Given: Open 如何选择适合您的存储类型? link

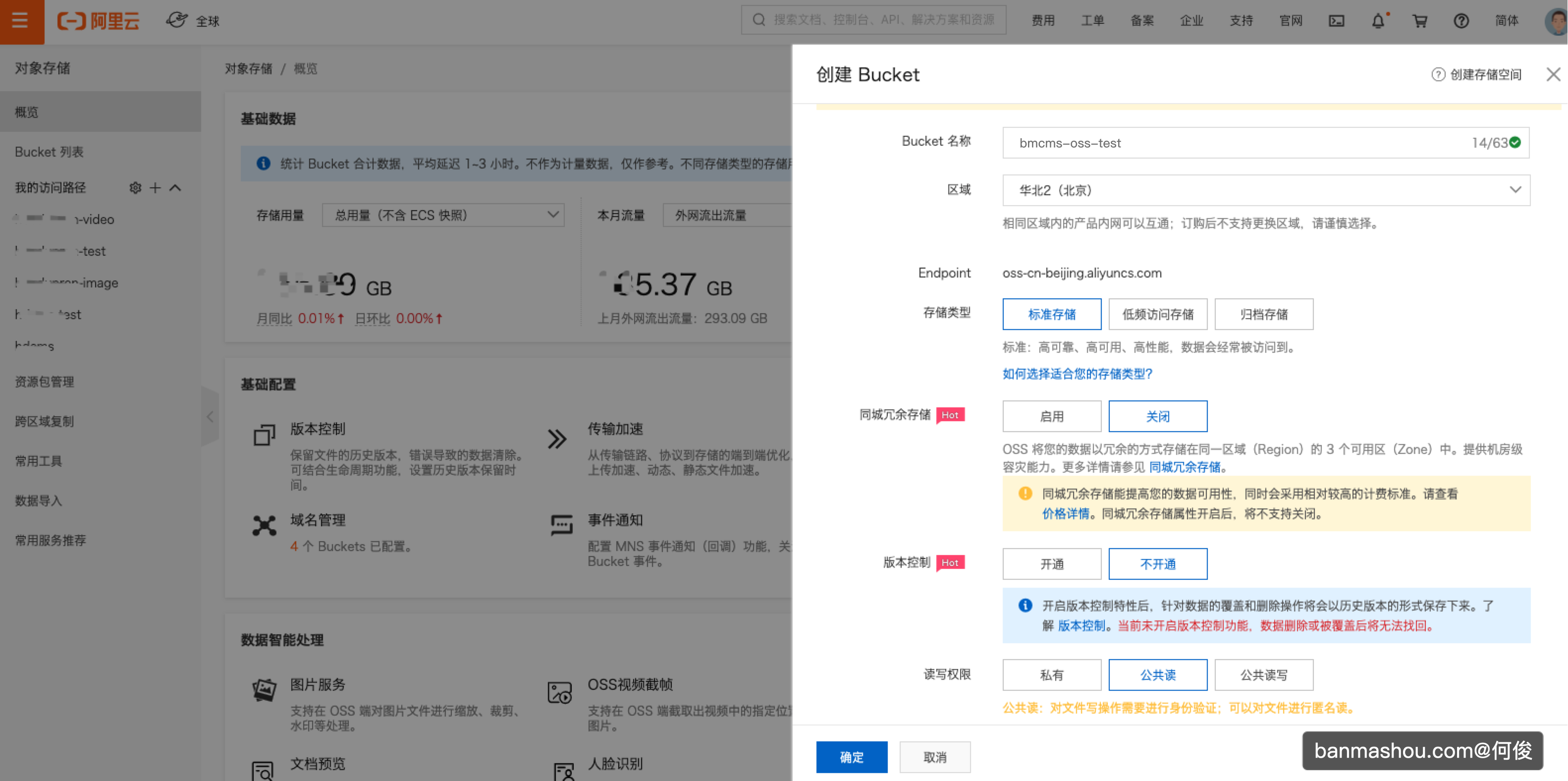Looking at the screenshot, I should (1078, 373).
